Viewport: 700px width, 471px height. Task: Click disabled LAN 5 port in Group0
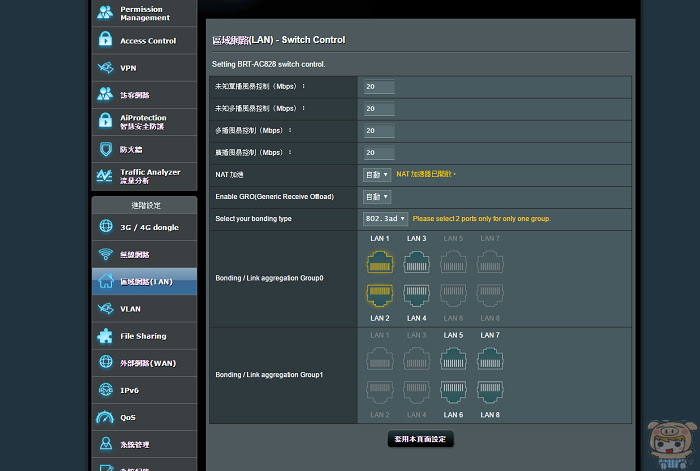click(453, 262)
